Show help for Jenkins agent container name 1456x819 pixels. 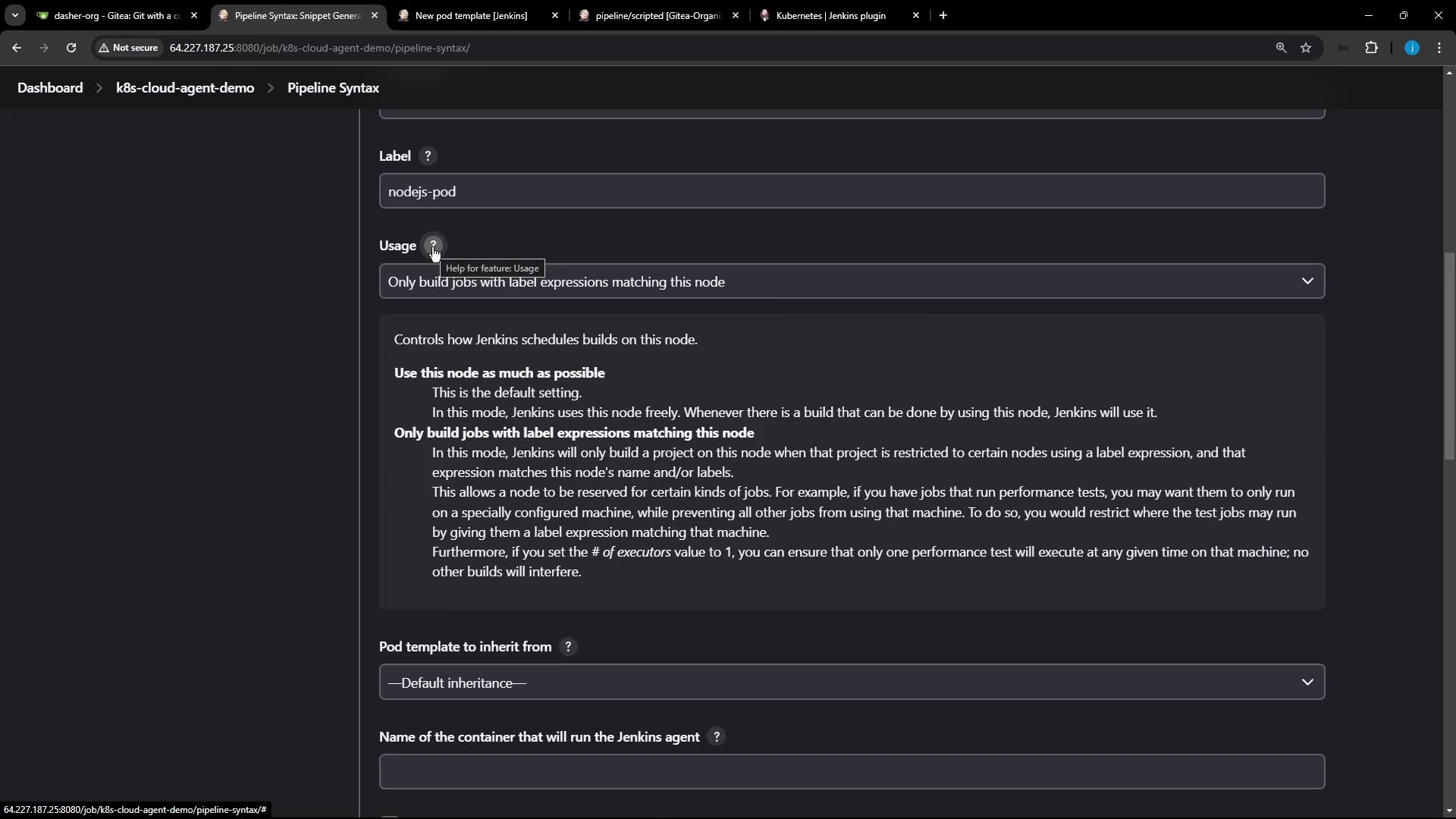(x=717, y=737)
